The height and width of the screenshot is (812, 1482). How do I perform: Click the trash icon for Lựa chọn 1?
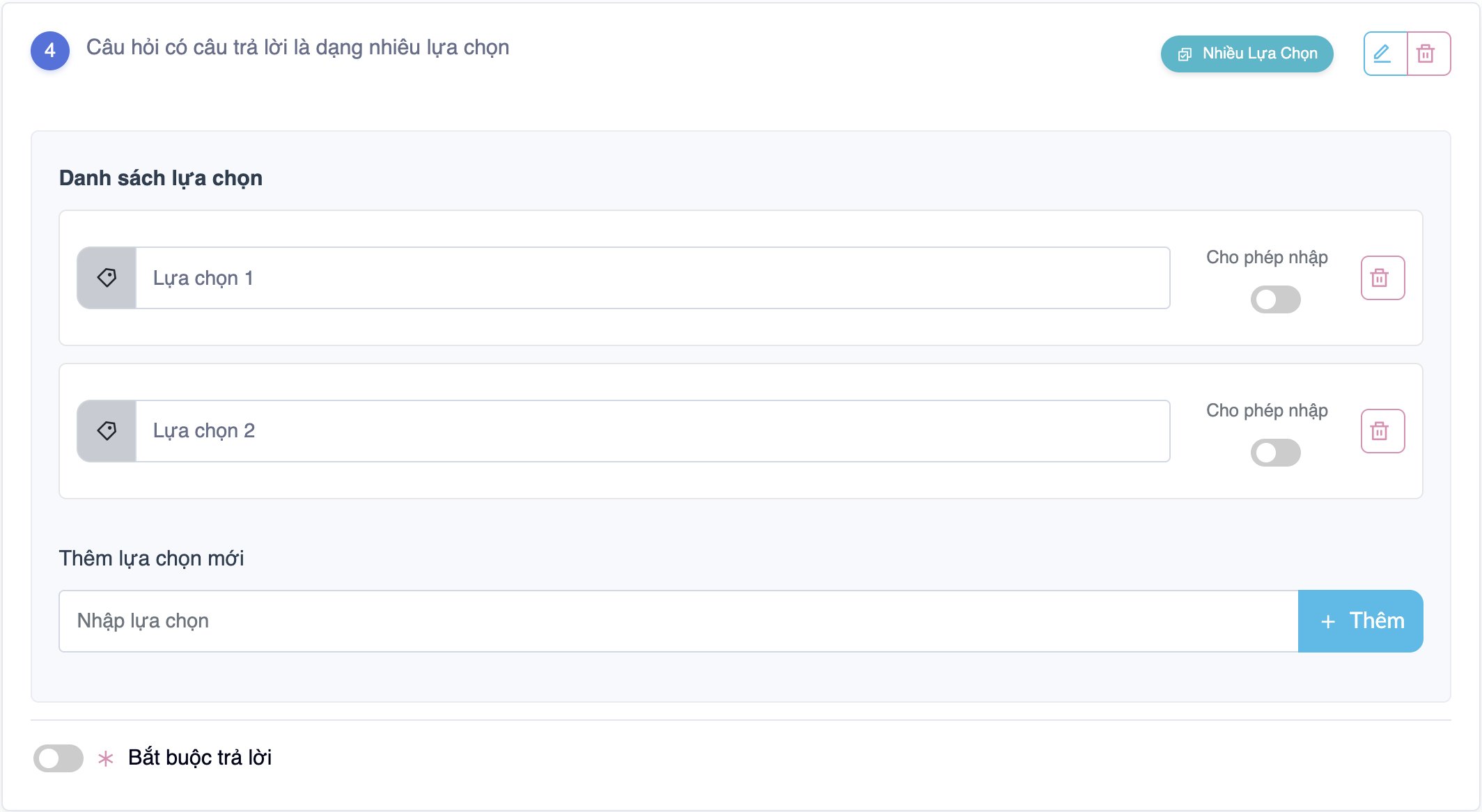[1382, 278]
